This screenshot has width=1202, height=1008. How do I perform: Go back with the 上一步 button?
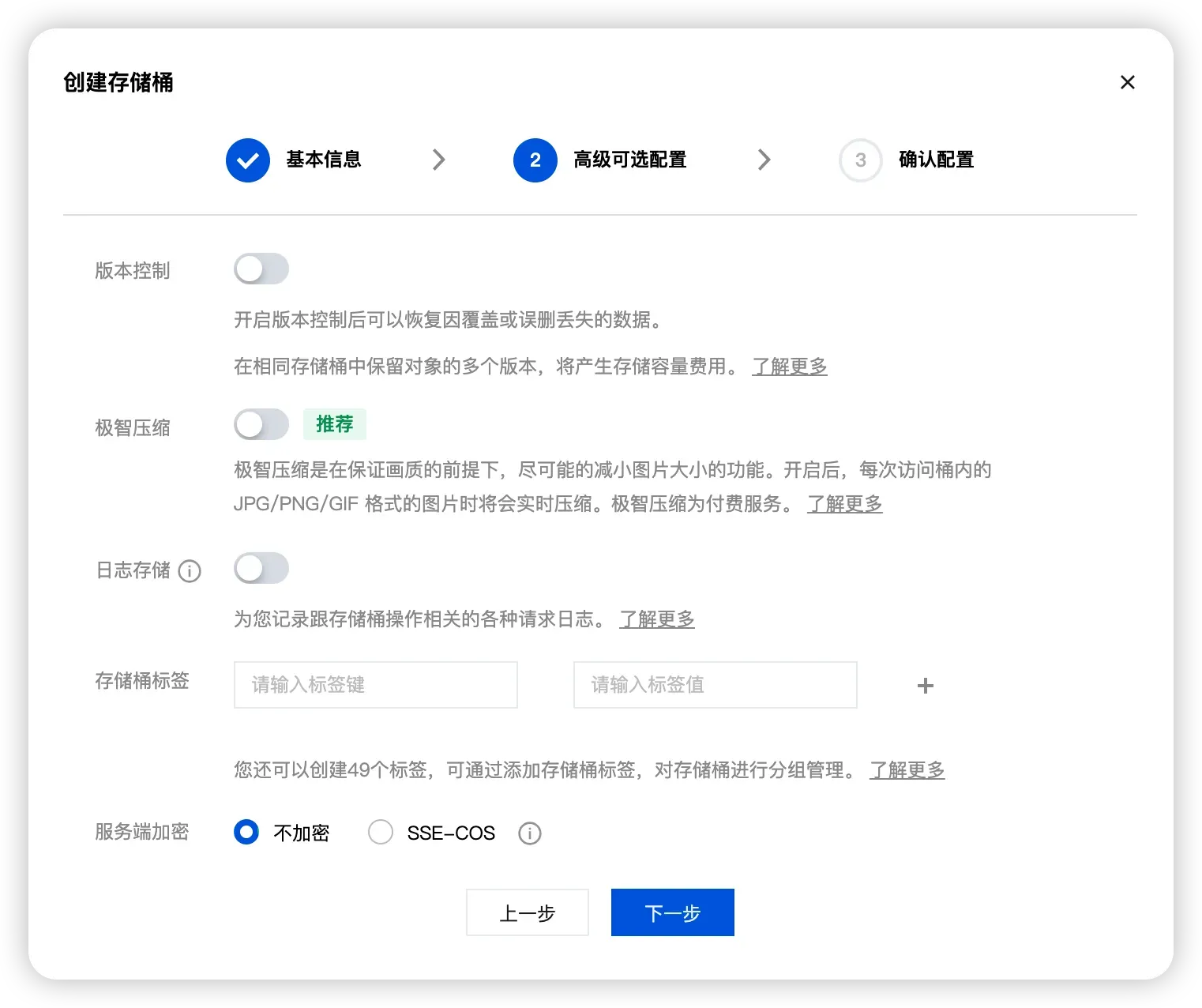pyautogui.click(x=527, y=913)
